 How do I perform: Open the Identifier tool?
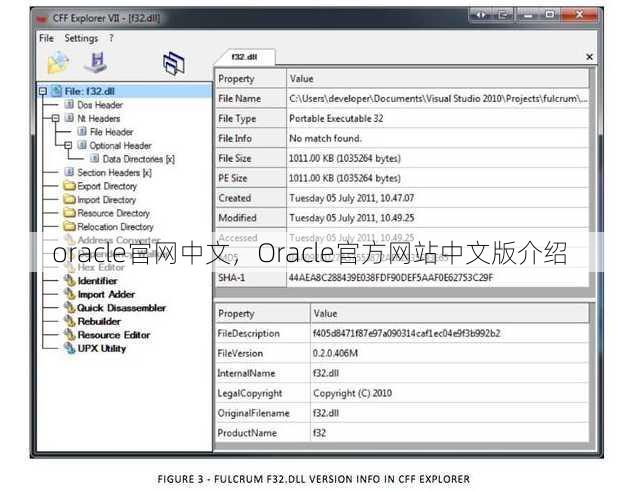(98, 281)
